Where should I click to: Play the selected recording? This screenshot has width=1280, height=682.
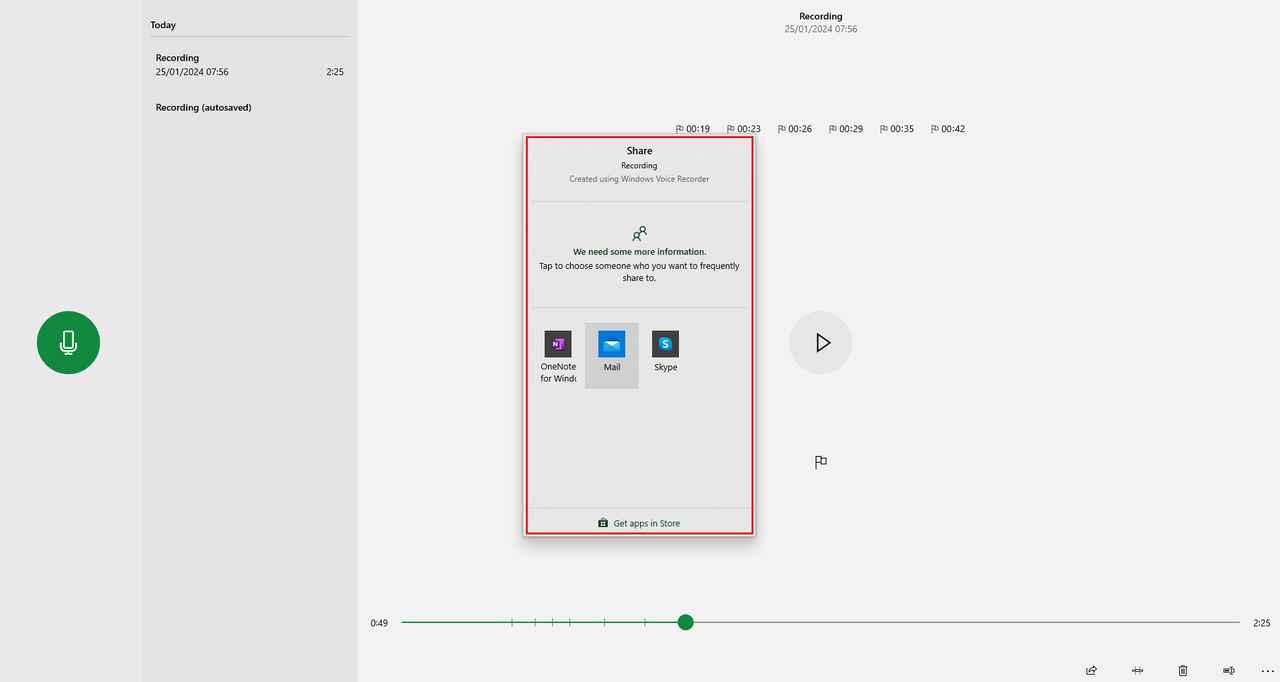click(820, 343)
